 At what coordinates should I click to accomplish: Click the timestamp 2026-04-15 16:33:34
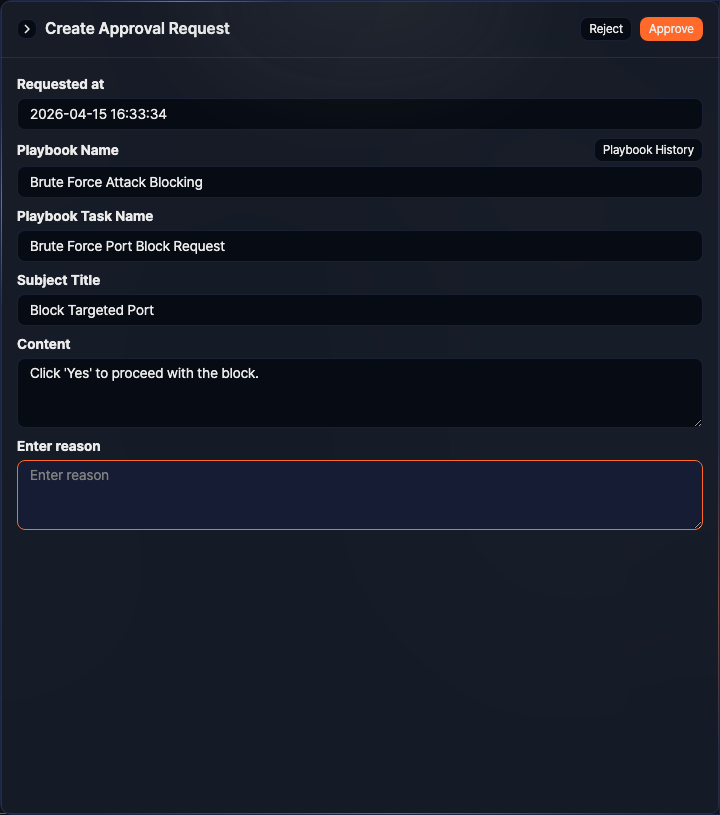tap(96, 114)
